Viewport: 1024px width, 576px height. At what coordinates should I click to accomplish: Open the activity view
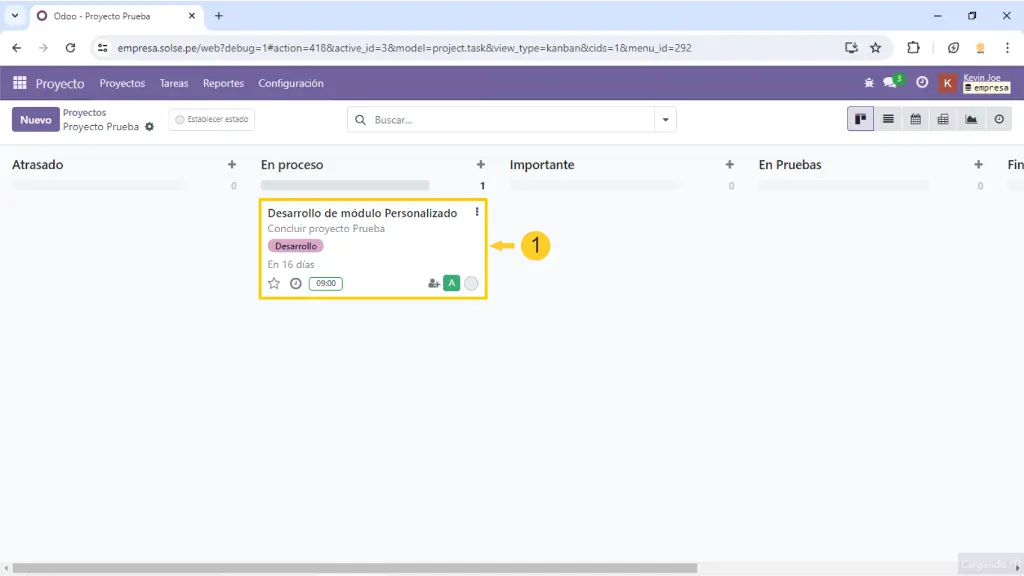pyautogui.click(x=999, y=120)
